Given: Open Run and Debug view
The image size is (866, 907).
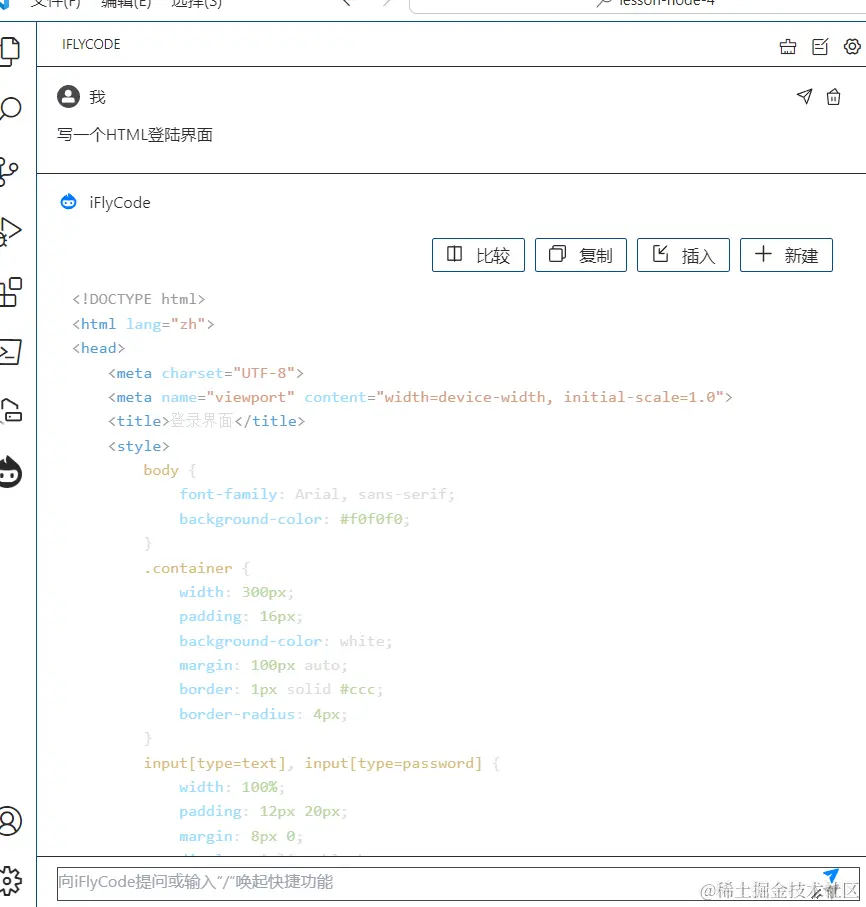Looking at the screenshot, I should coord(10,231).
